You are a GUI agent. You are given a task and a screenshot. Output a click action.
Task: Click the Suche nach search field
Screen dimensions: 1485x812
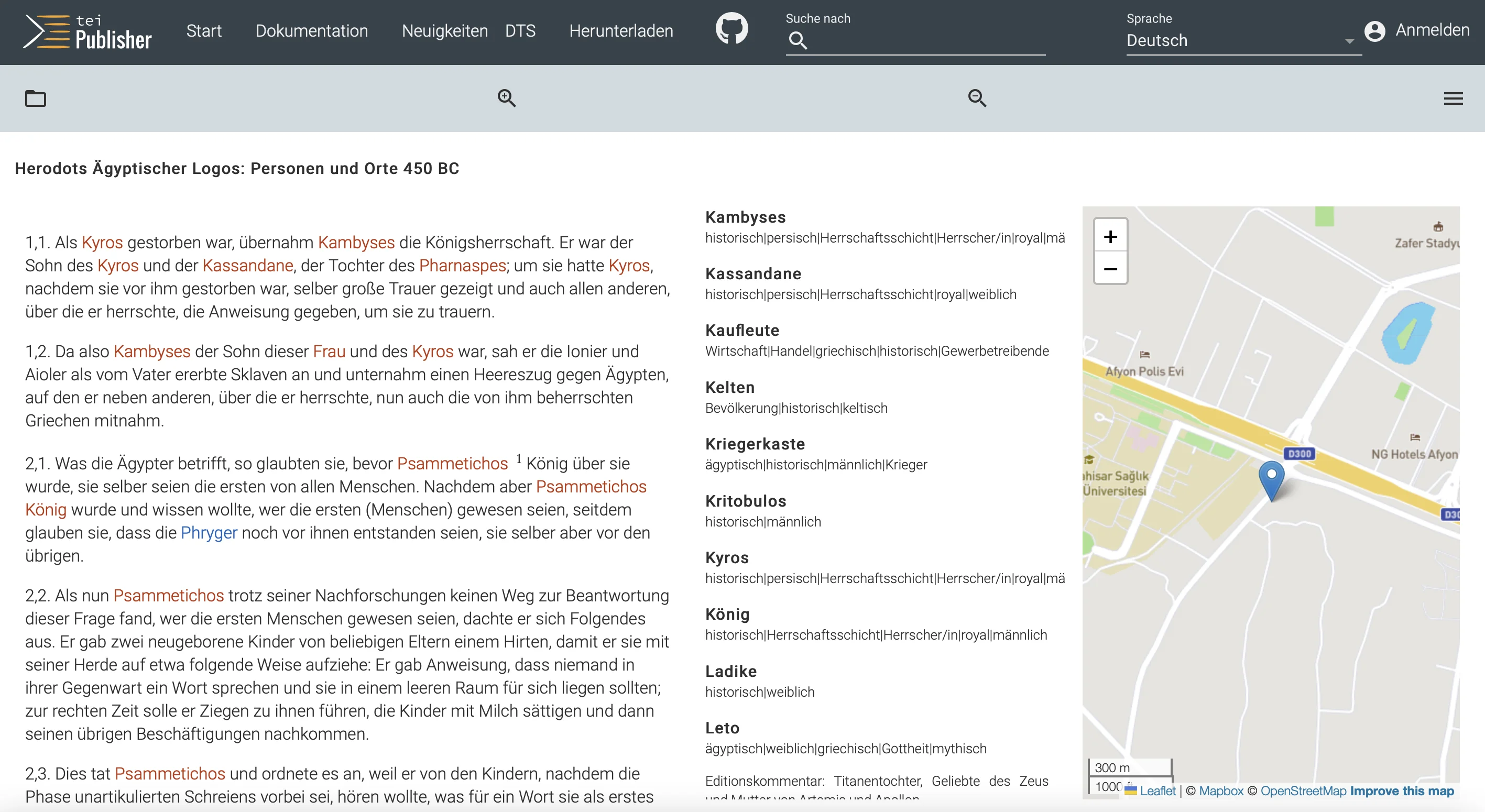[x=922, y=40]
